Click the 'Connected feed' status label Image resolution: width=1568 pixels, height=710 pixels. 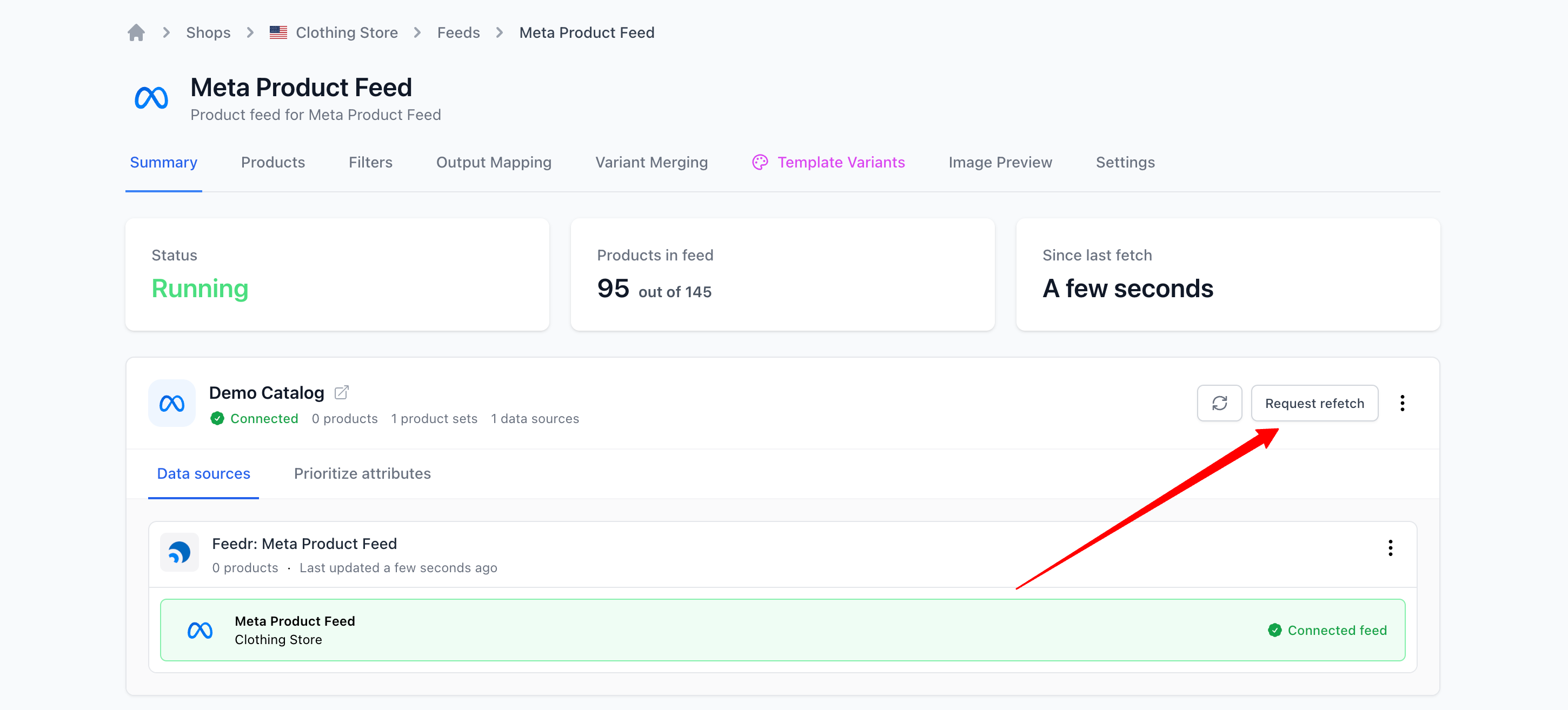pyautogui.click(x=1337, y=630)
